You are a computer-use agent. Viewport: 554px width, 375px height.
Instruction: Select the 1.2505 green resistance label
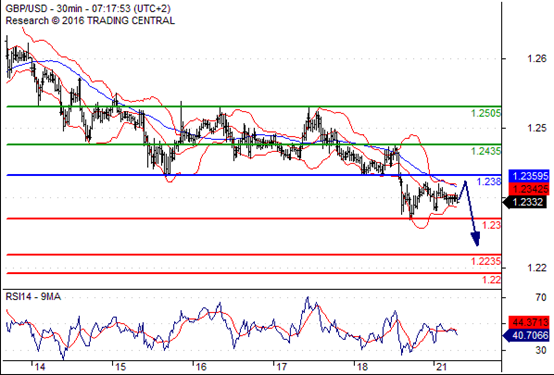pyautogui.click(x=486, y=113)
